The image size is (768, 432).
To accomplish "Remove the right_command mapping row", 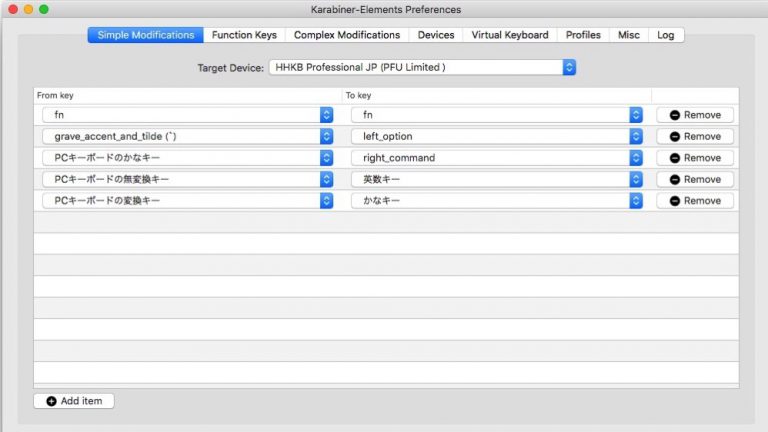I will [695, 158].
